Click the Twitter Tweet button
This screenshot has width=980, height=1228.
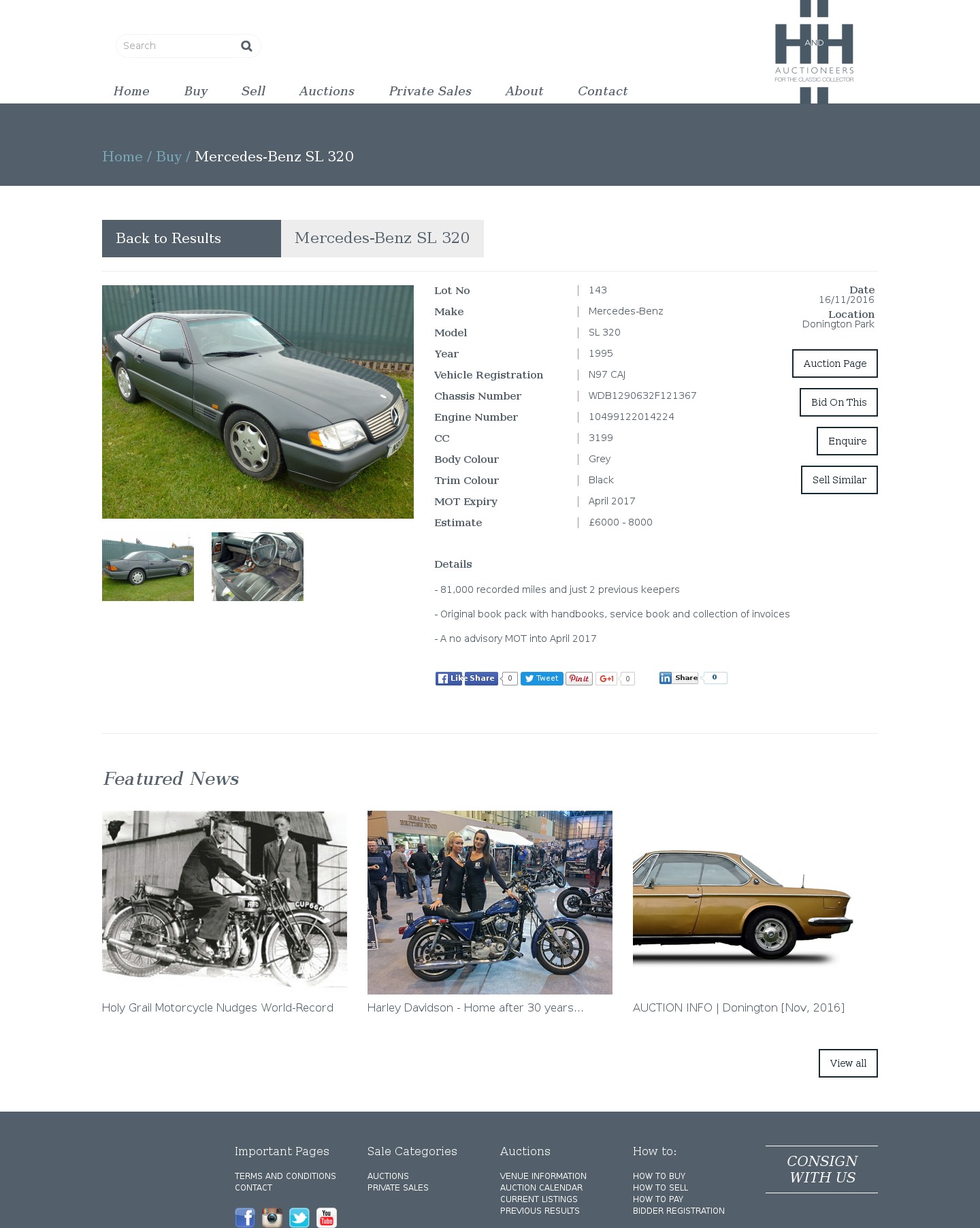pyautogui.click(x=542, y=679)
